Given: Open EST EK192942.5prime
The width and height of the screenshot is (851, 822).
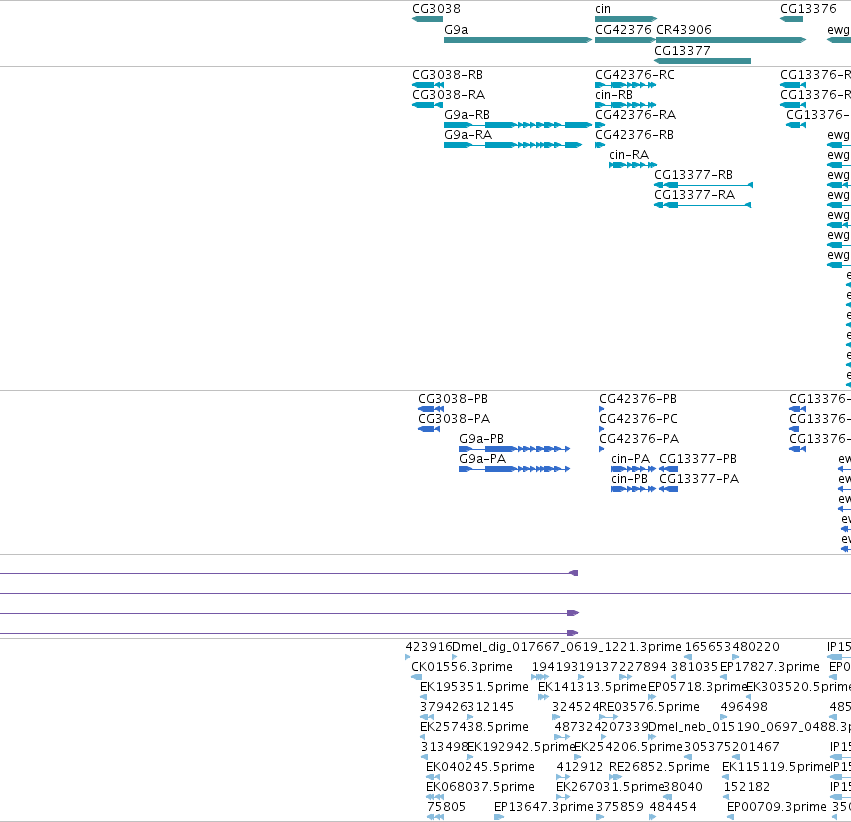Looking at the screenshot, I should pyautogui.click(x=521, y=747).
